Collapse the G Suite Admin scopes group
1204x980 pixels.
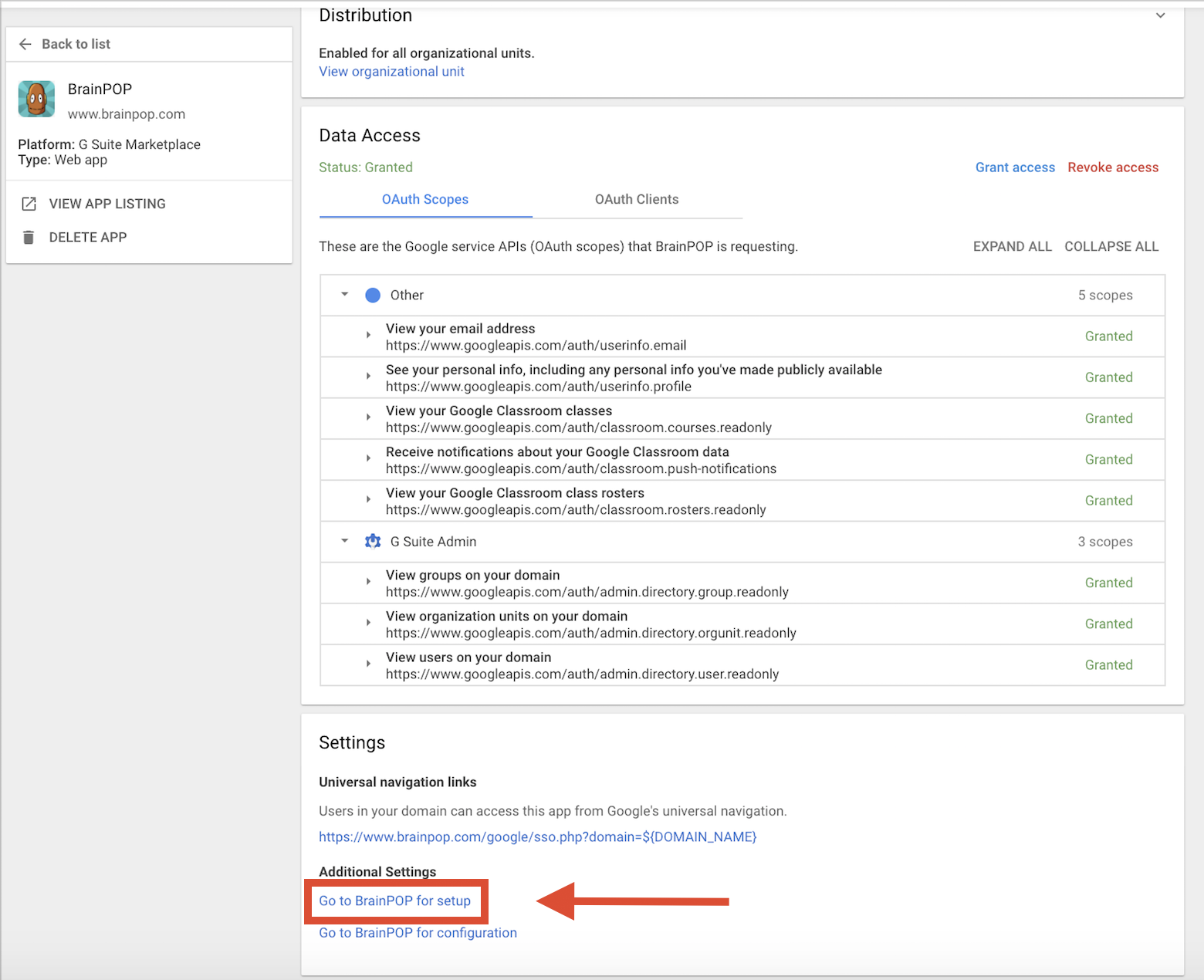(x=345, y=542)
